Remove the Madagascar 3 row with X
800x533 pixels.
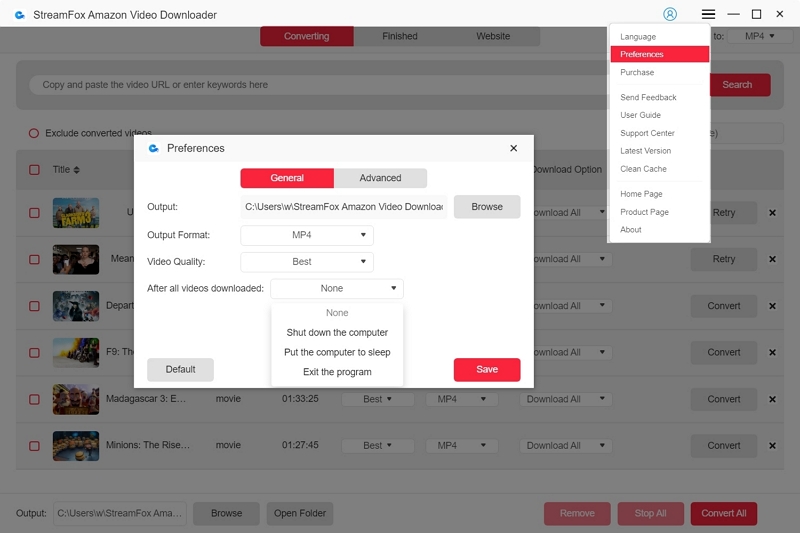pos(772,399)
